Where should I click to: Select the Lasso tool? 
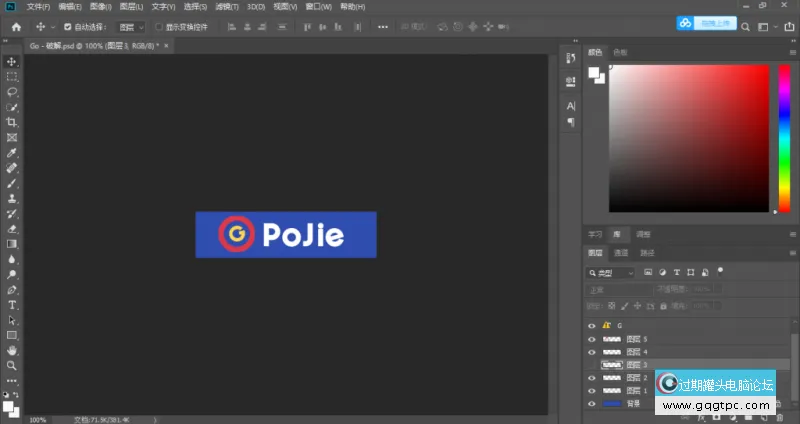(x=12, y=92)
